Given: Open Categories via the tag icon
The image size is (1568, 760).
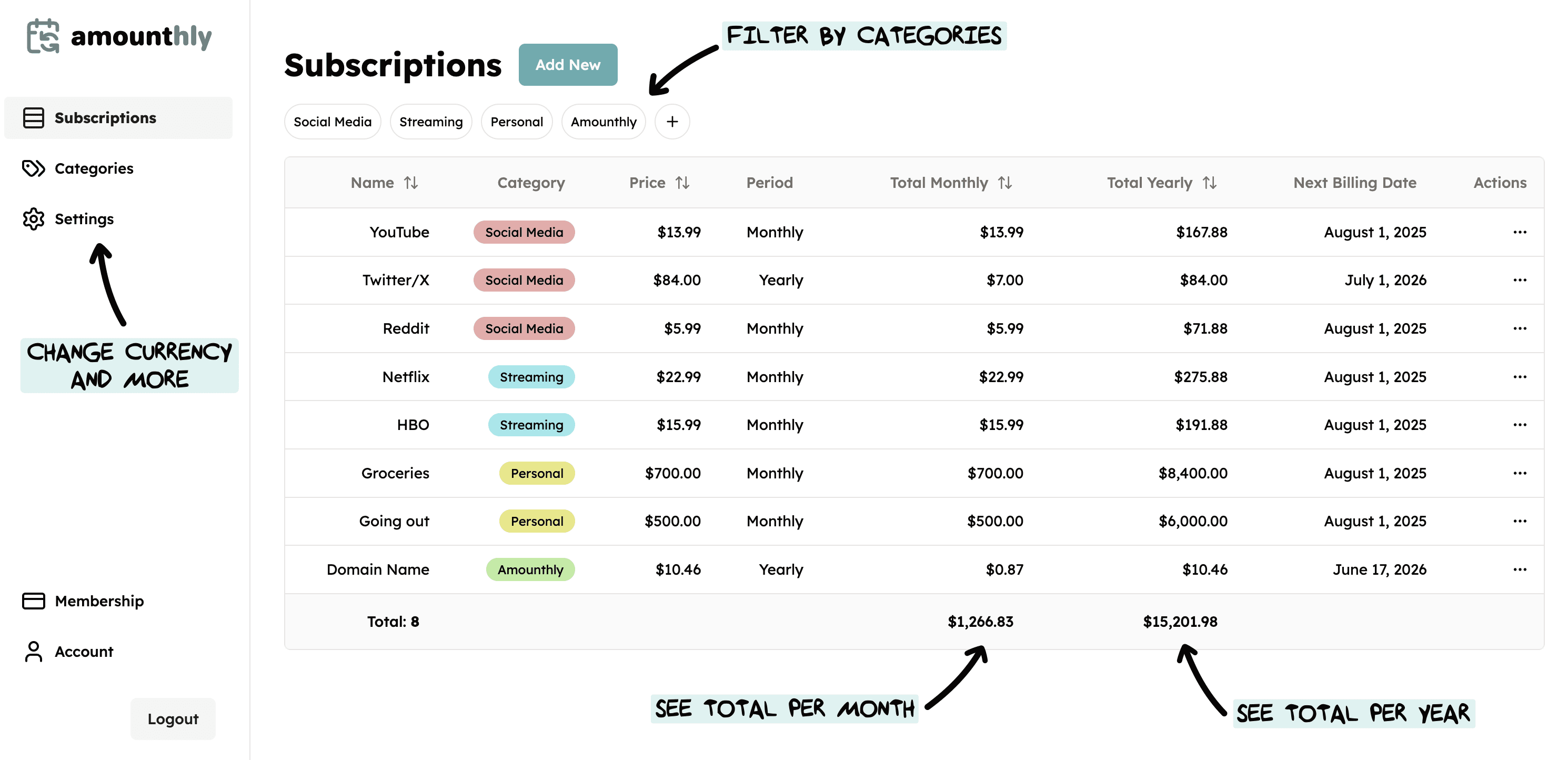Looking at the screenshot, I should click(x=34, y=168).
